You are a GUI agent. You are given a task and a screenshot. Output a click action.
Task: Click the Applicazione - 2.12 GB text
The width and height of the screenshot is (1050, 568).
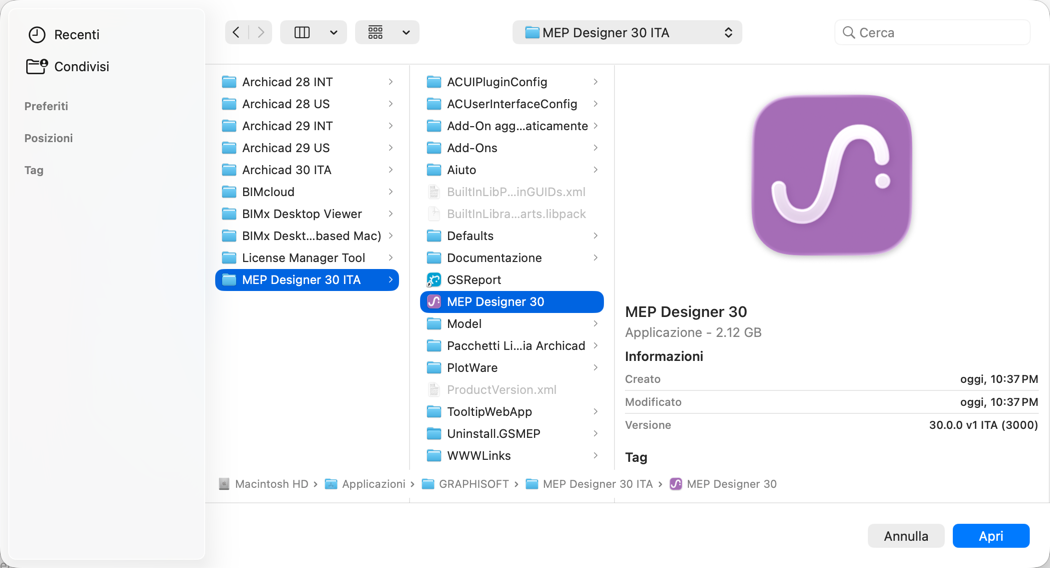click(x=693, y=332)
